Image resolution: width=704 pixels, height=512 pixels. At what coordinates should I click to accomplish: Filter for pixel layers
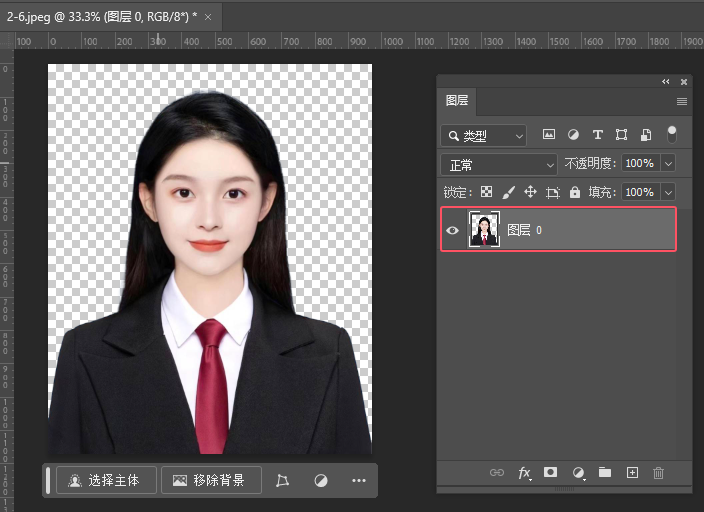tap(549, 135)
